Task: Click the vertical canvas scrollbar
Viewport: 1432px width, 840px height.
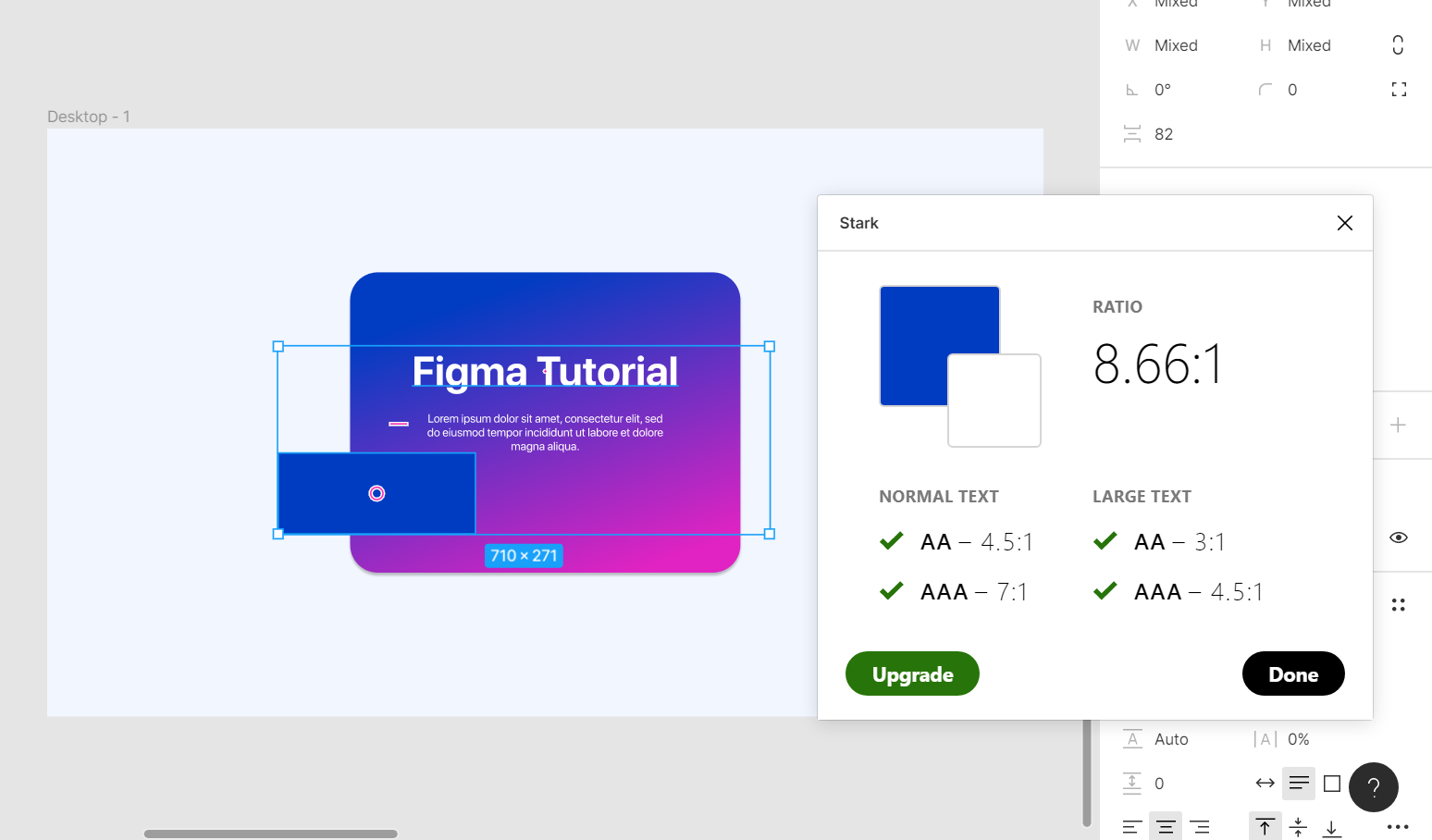Action: coord(1087,772)
